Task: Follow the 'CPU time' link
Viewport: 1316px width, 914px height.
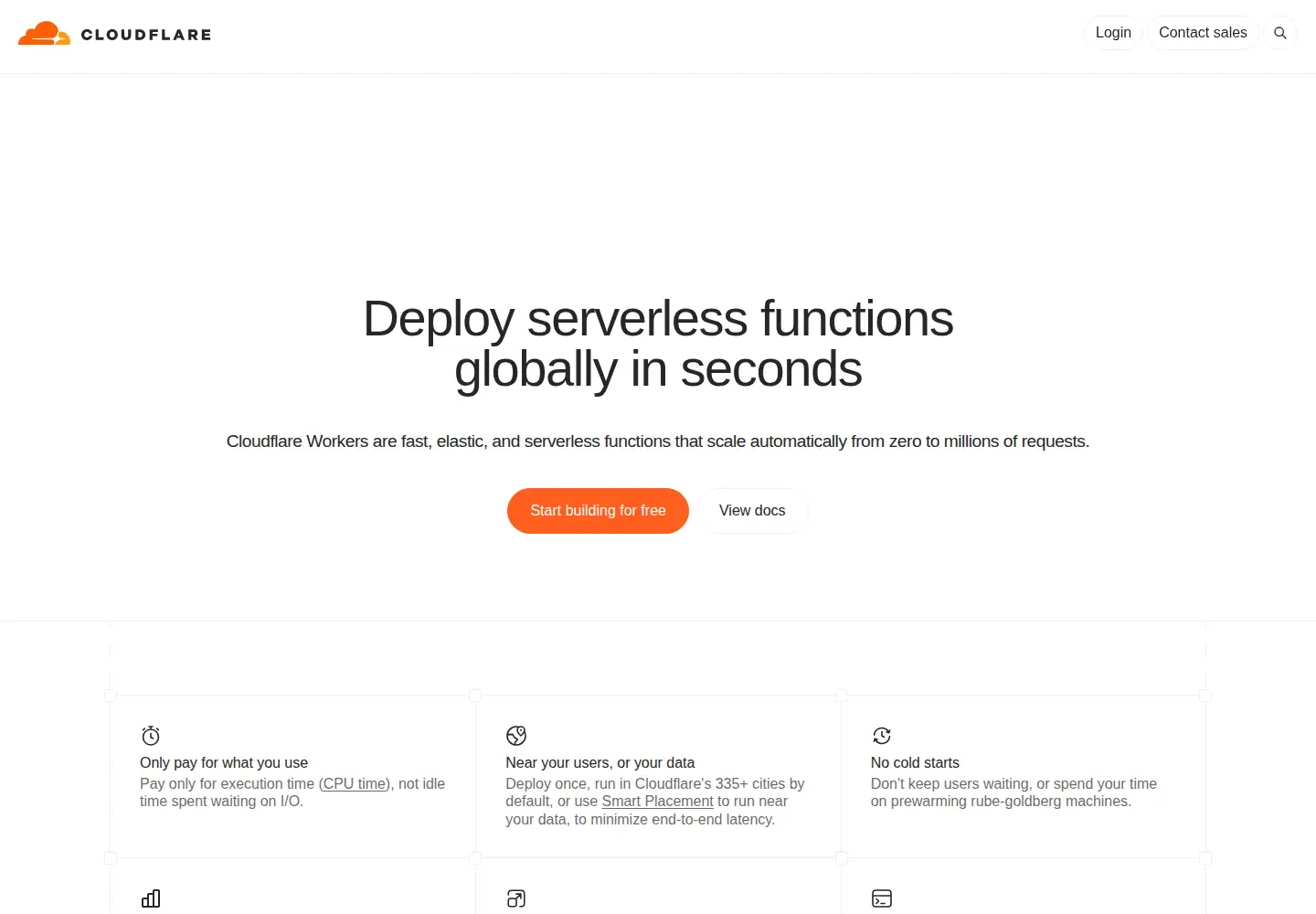Action: pos(355,784)
